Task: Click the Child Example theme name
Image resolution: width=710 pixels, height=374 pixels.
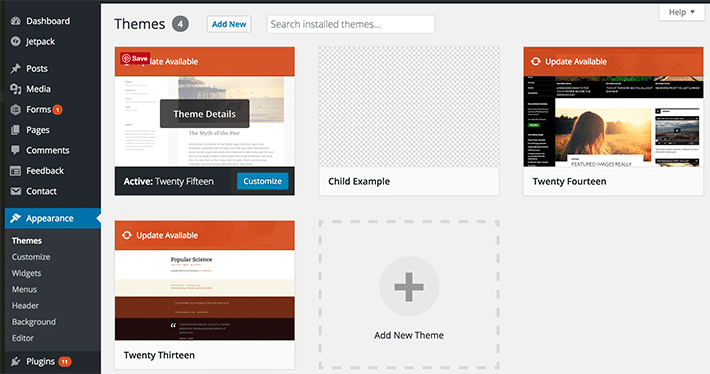Action: click(359, 182)
